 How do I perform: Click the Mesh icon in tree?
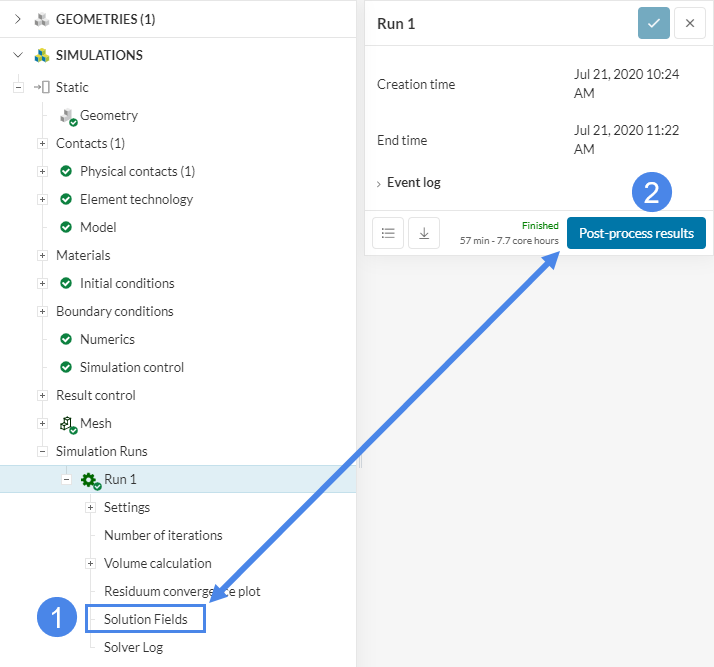pyautogui.click(x=68, y=424)
